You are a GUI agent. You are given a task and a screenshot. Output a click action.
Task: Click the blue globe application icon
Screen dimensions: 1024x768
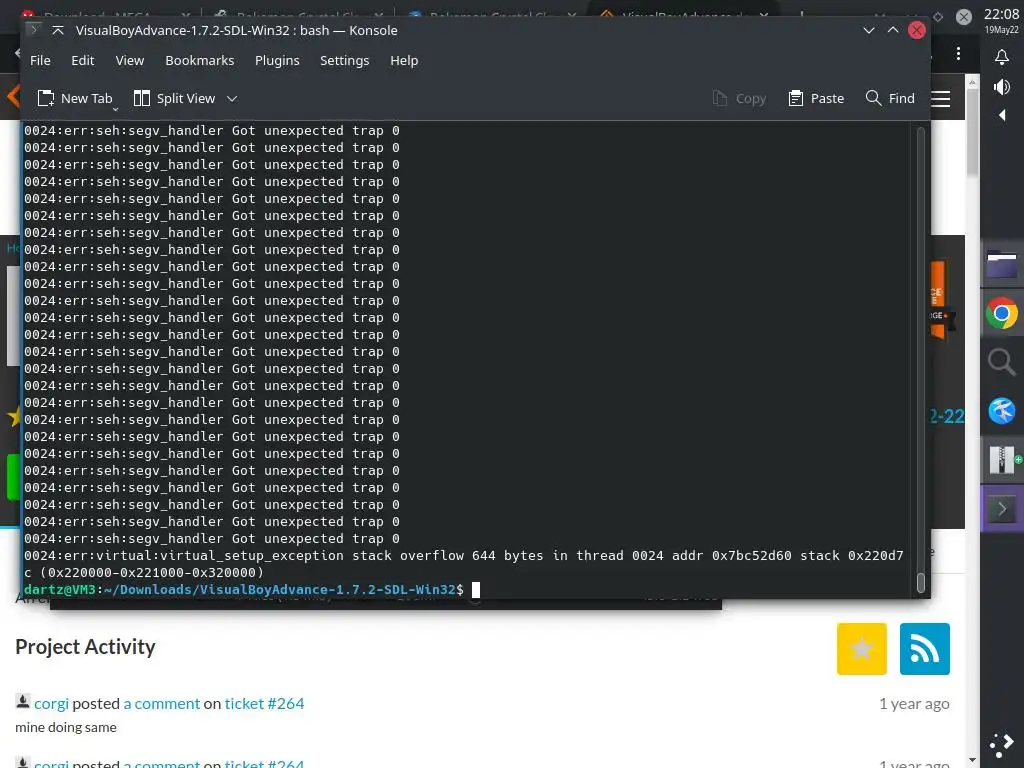click(x=1002, y=411)
